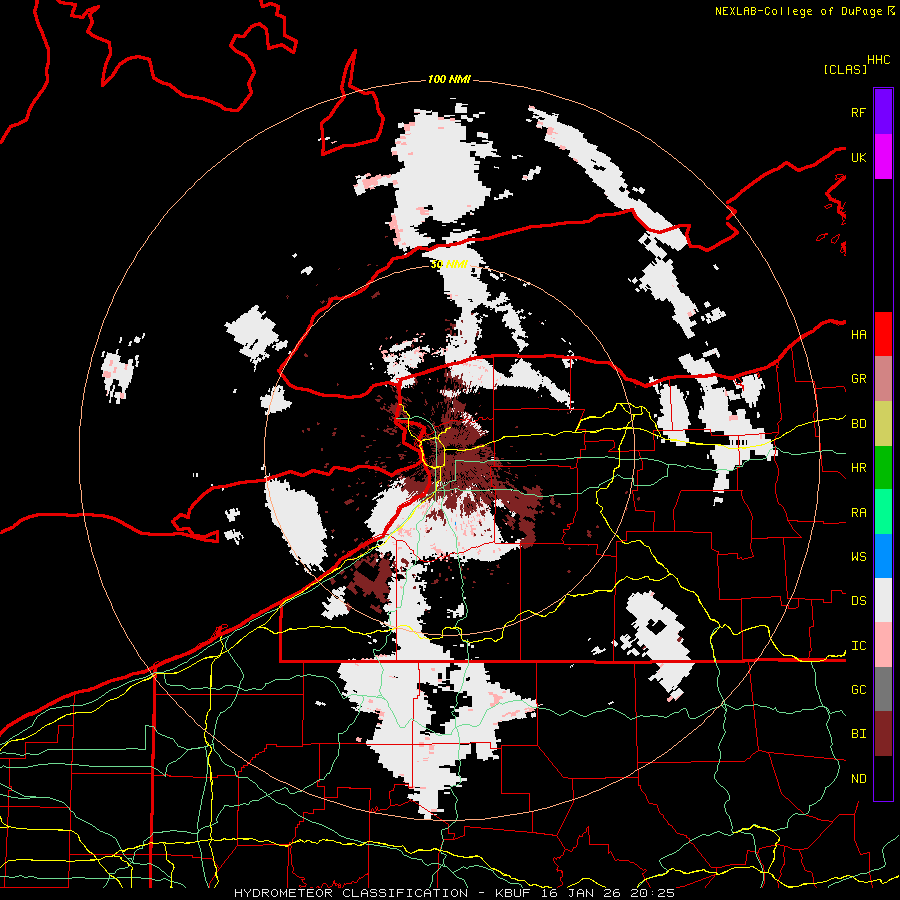
Task: Click the WS blue legend swatch
Action: [x=883, y=556]
